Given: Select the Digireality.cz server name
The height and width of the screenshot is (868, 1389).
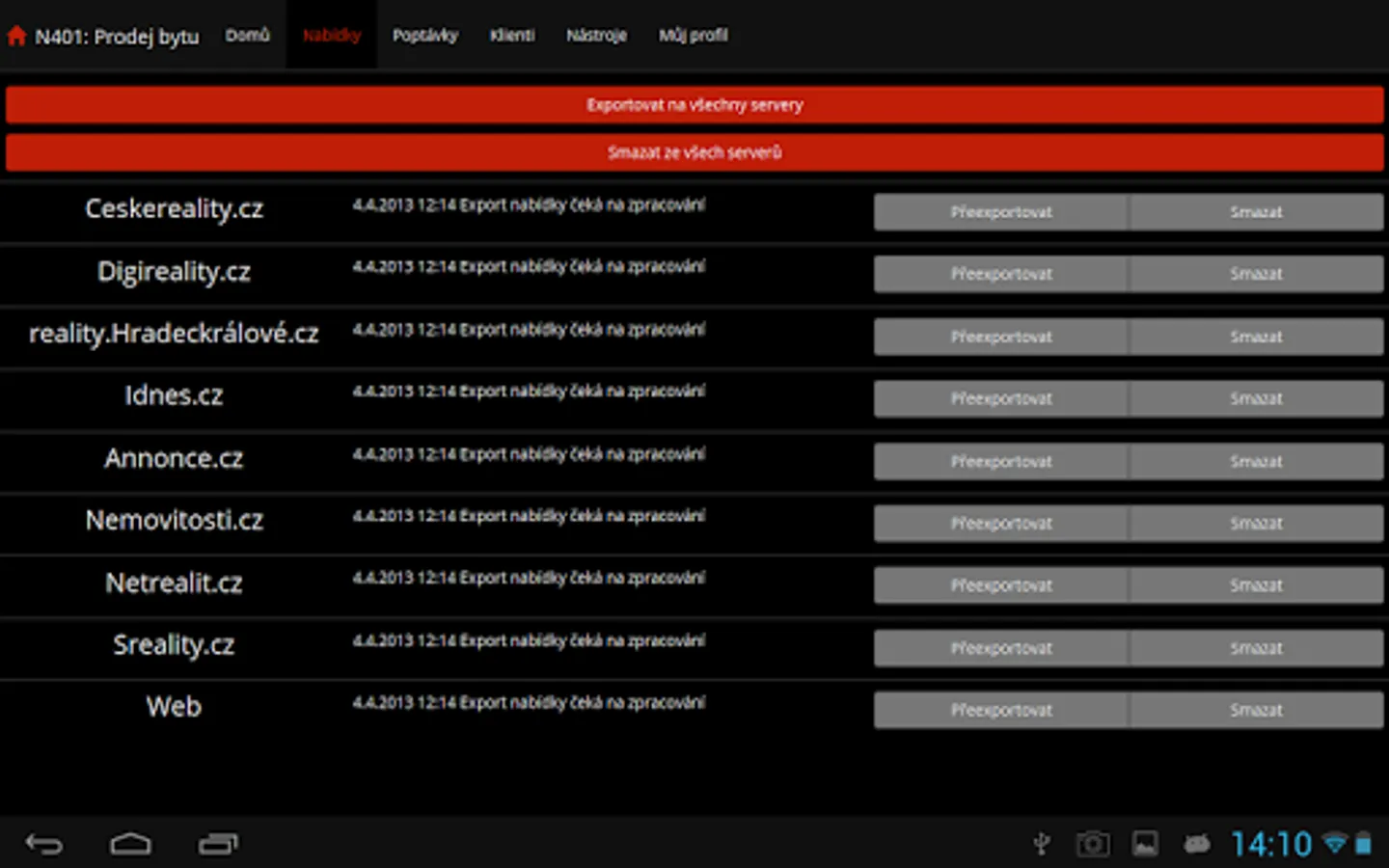Looking at the screenshot, I should click(174, 272).
